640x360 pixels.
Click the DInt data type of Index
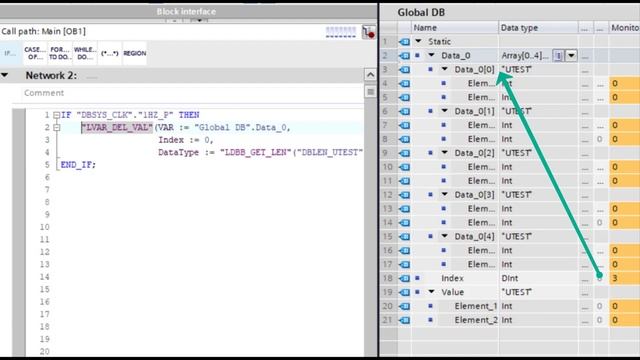[510, 278]
